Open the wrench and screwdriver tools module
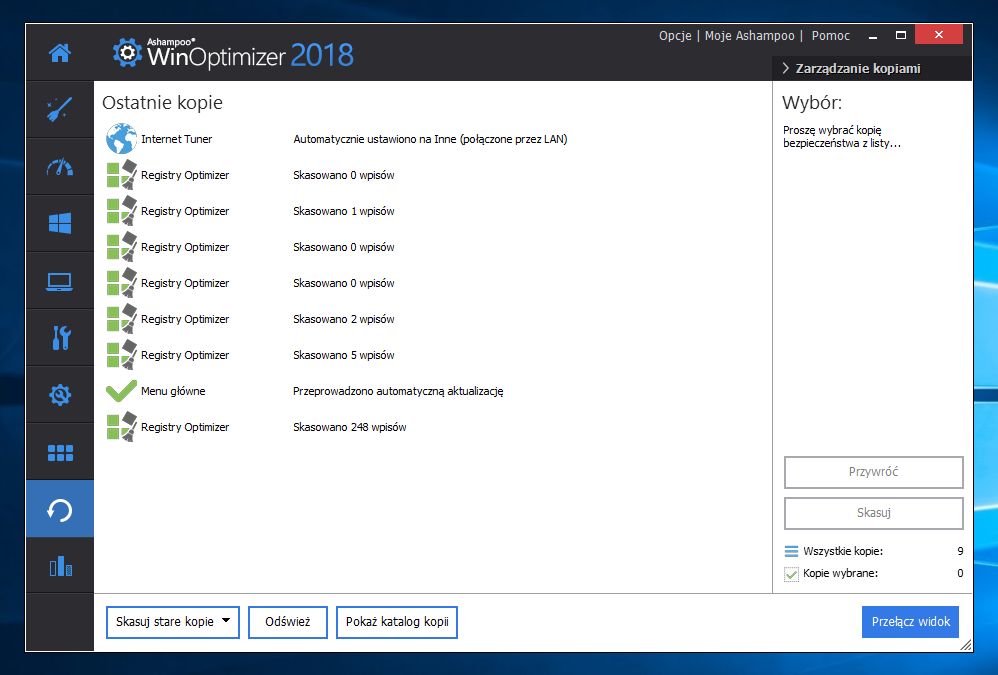998x675 pixels. (60, 338)
